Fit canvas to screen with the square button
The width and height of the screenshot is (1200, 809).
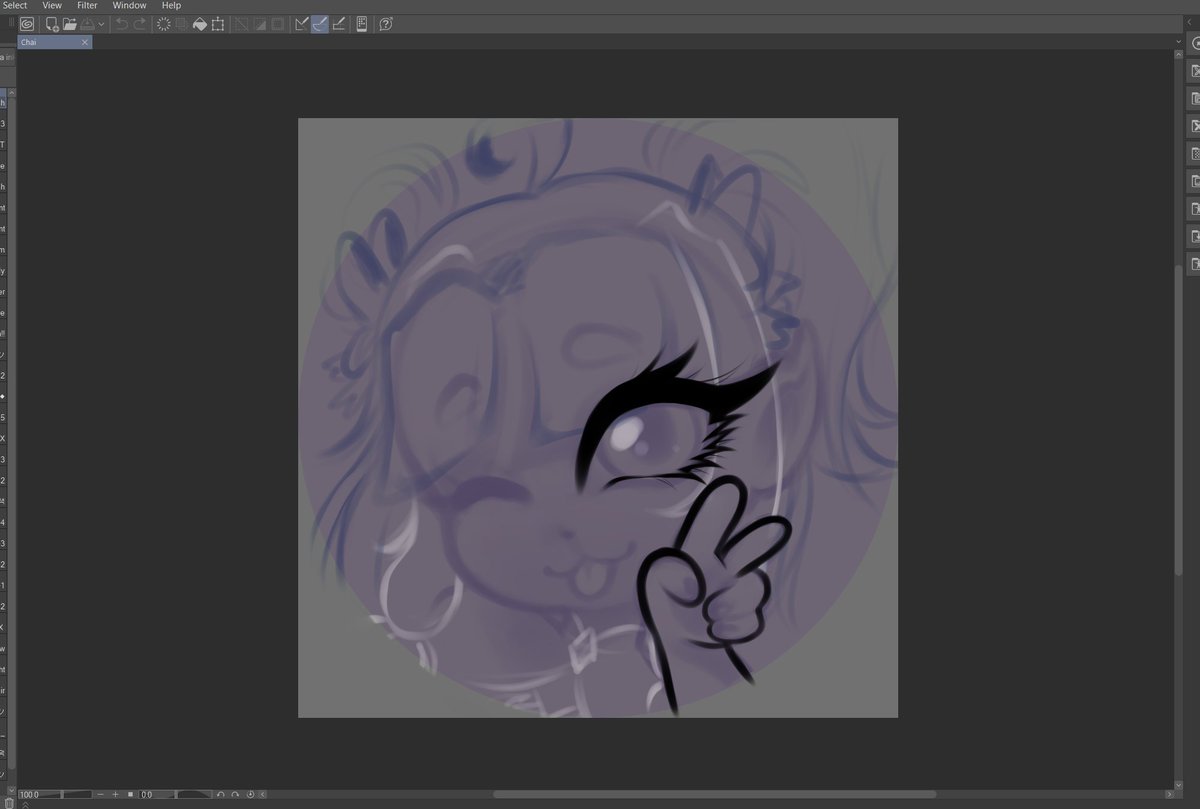pos(131,795)
